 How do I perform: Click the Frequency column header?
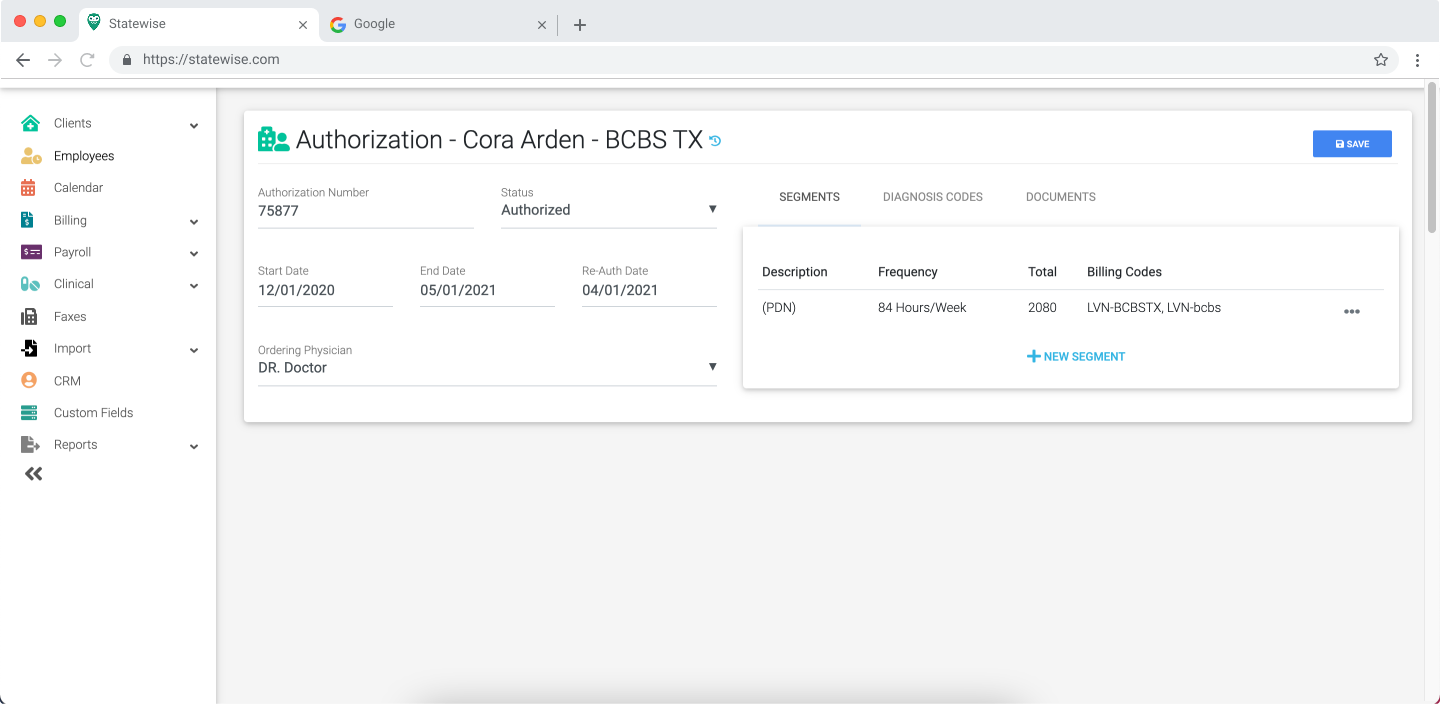coord(908,272)
